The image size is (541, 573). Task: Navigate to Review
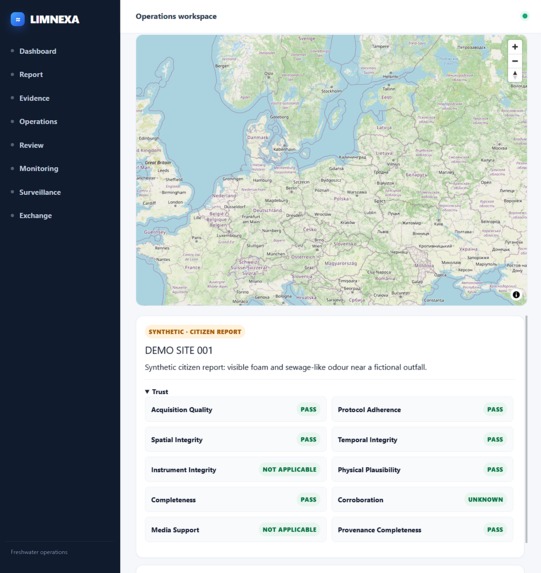point(31,145)
